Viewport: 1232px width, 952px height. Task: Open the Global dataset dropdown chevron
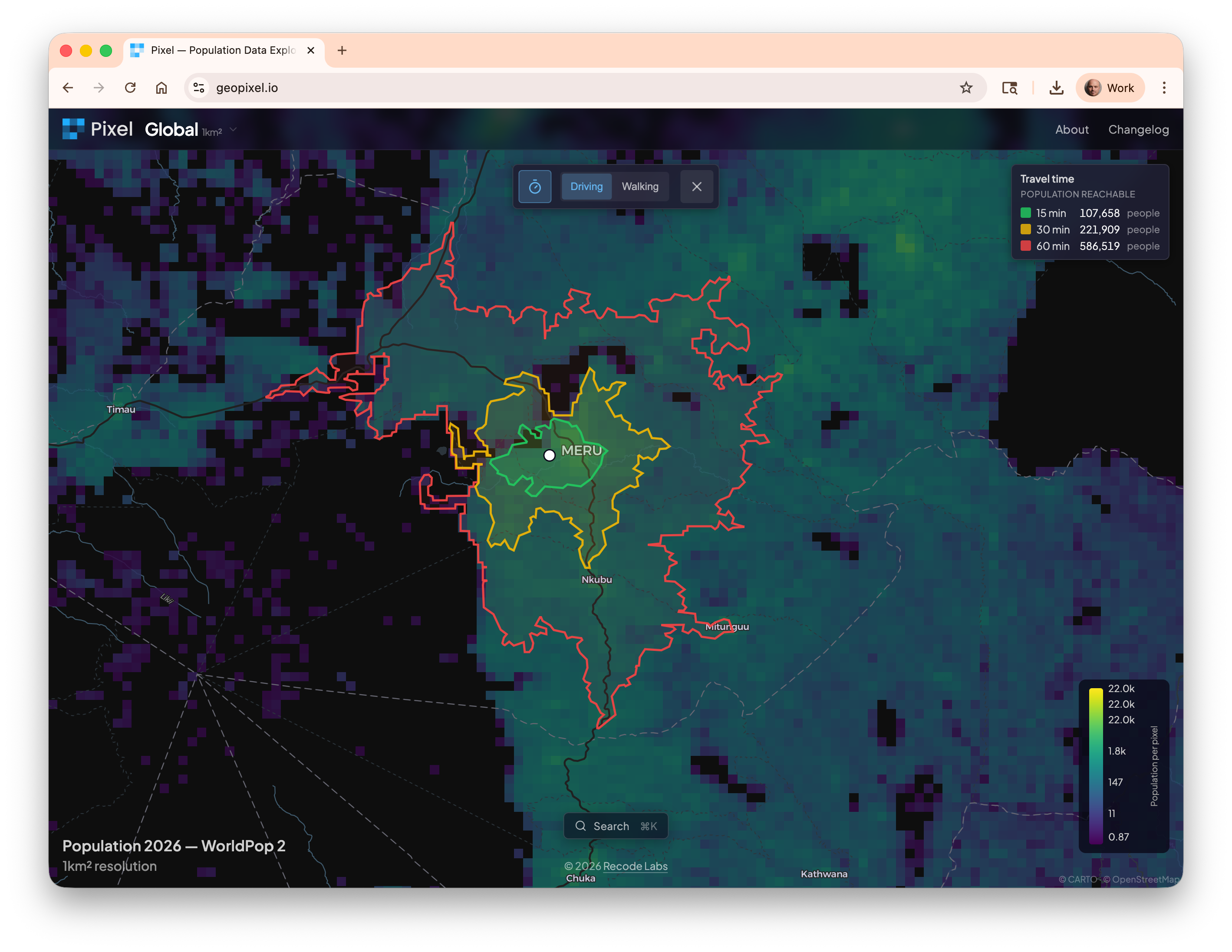click(x=233, y=130)
